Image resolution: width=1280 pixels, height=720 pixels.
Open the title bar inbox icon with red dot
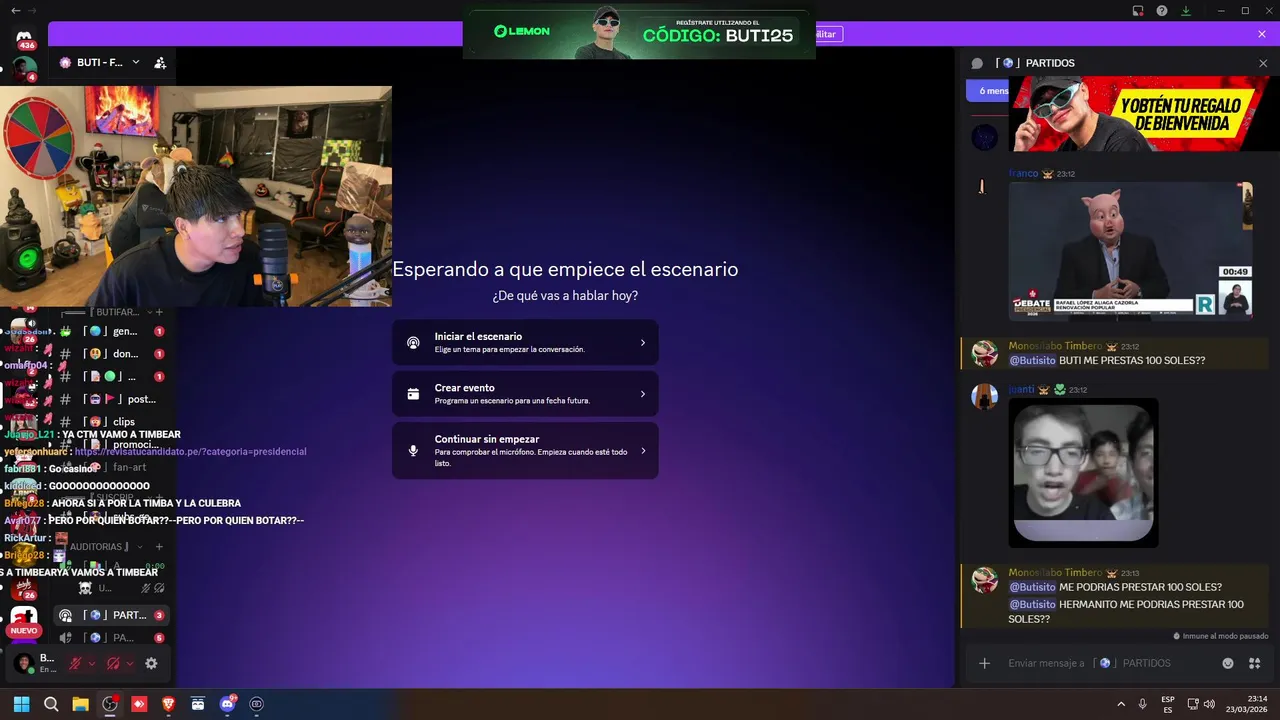pos(1138,11)
